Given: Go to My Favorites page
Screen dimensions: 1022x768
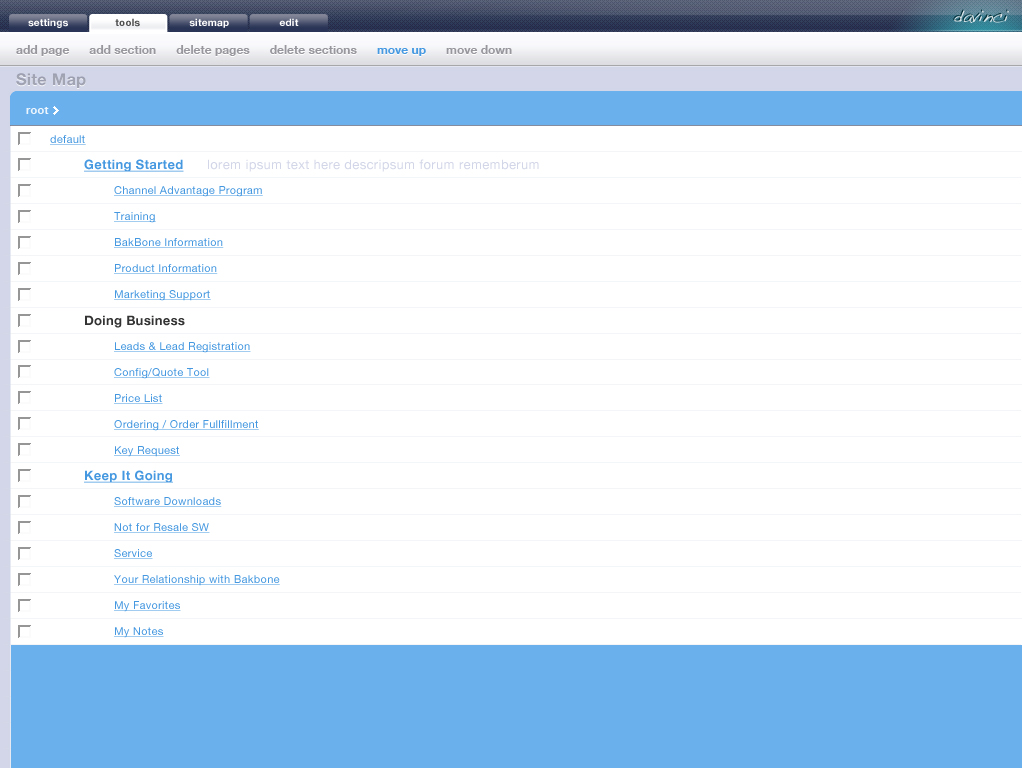Looking at the screenshot, I should pos(147,606).
